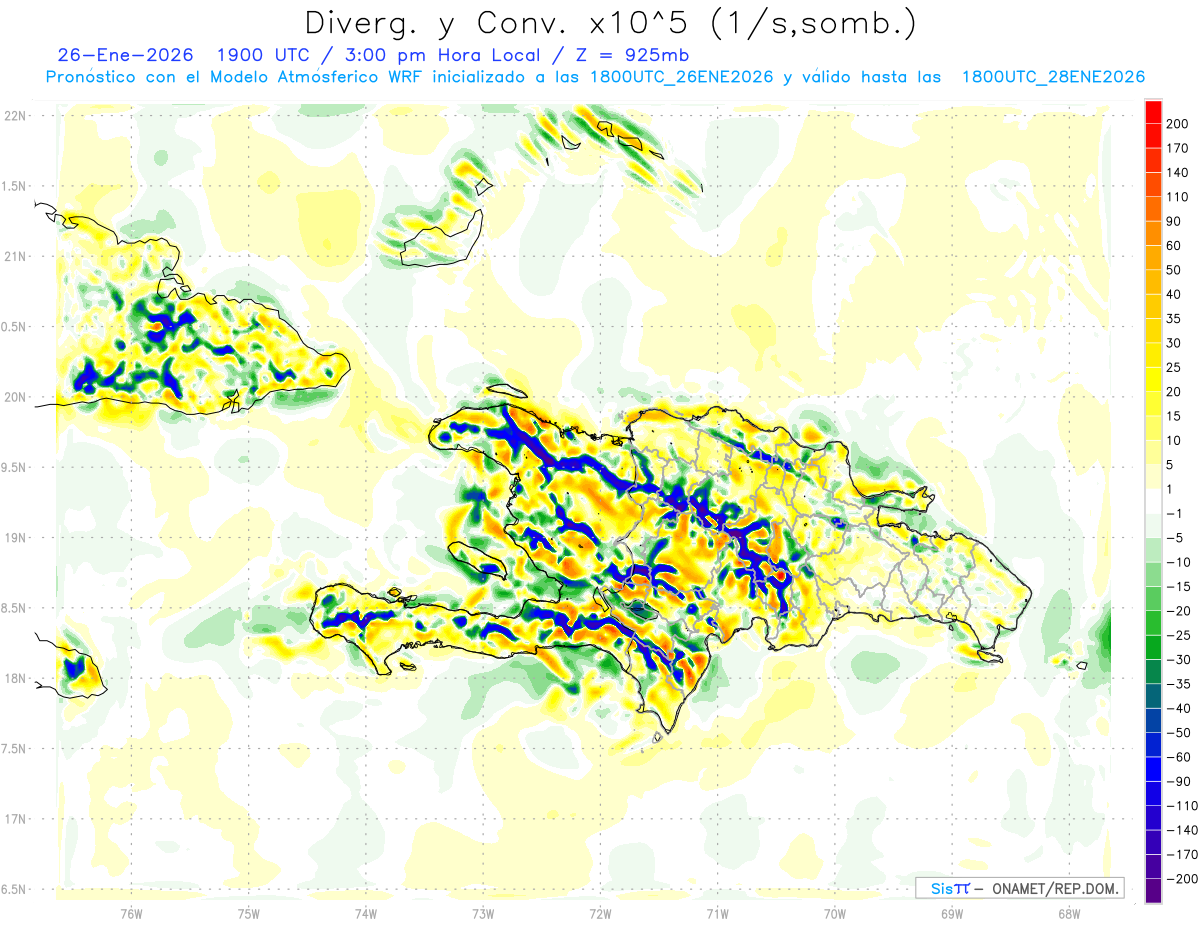
Task: Click the '90' positive colorbar value
Action: pos(1175,222)
